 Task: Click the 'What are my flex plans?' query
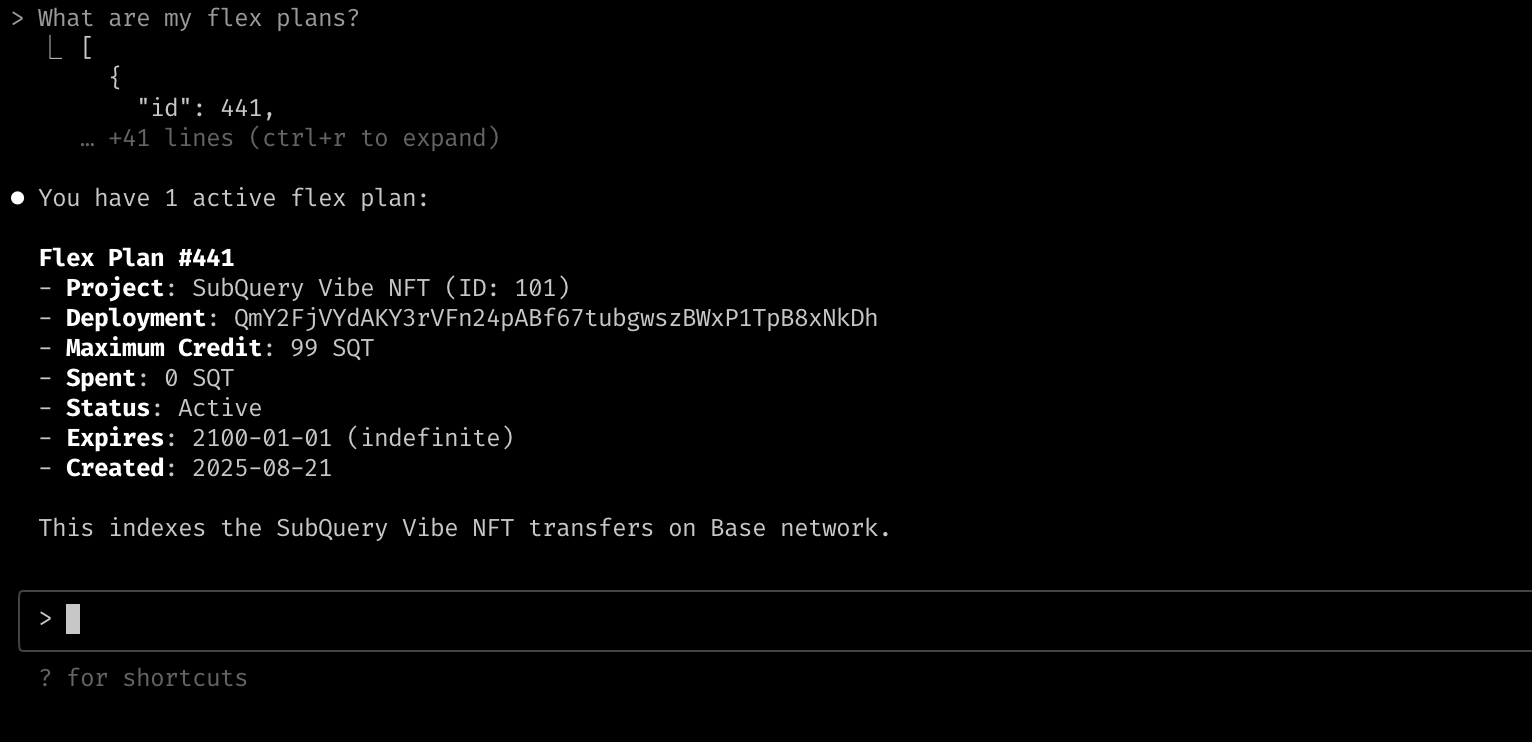[199, 18]
